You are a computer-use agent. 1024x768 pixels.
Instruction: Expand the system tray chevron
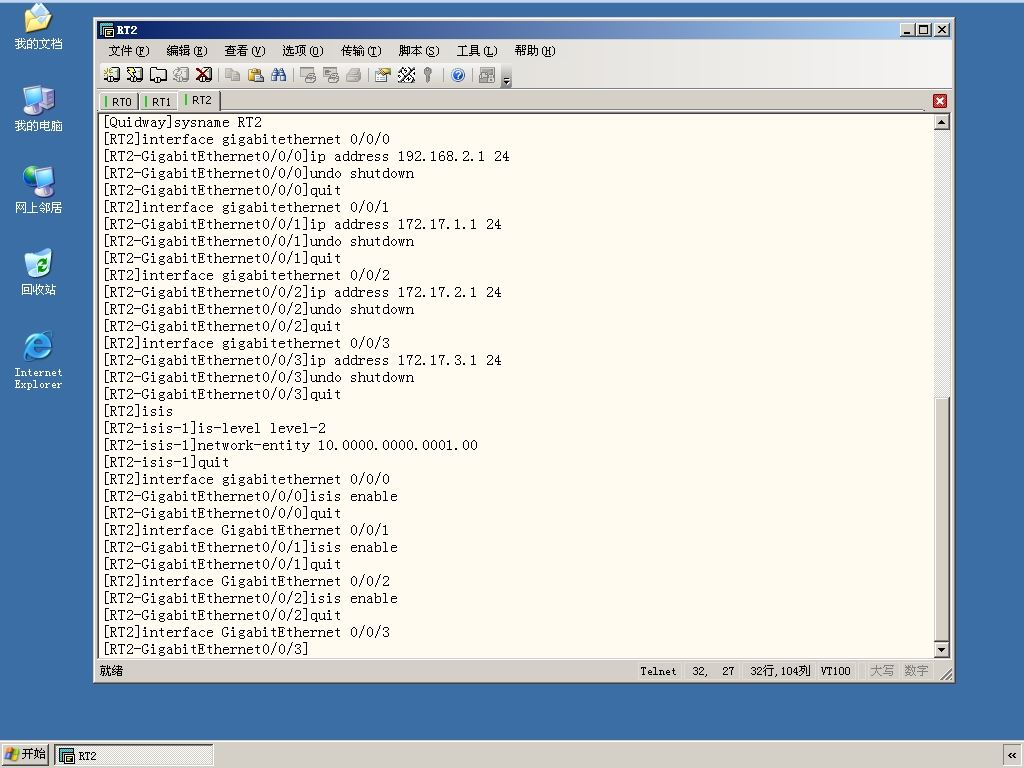click(x=1012, y=755)
